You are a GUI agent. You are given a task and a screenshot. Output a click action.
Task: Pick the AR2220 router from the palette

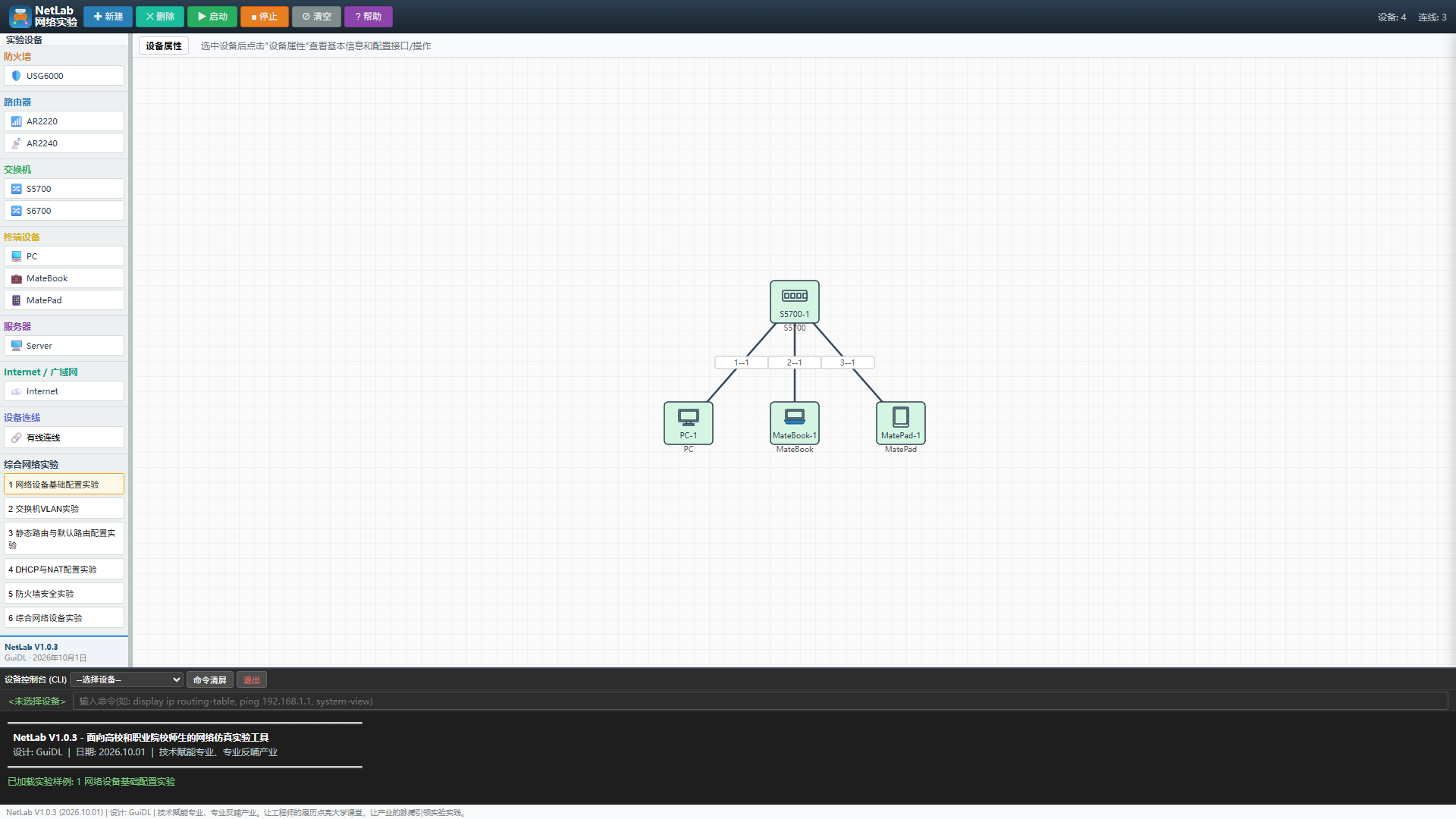coord(64,121)
